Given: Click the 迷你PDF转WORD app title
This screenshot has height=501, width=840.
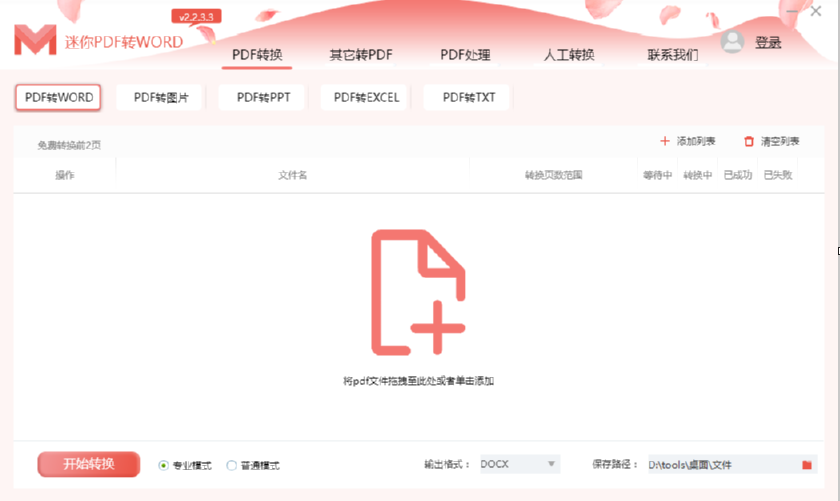Looking at the screenshot, I should pos(124,42).
